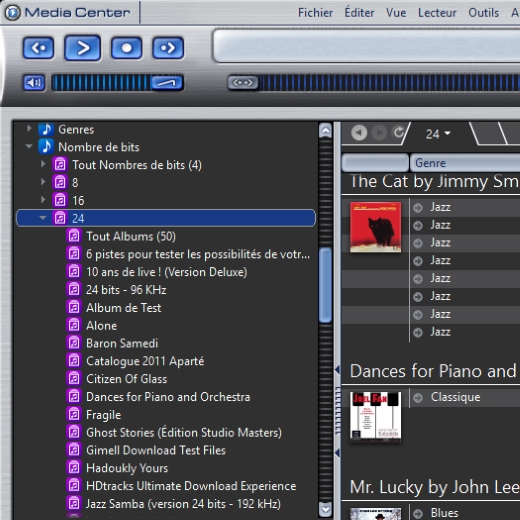Click the Blues genre cell
The image size is (520, 520).
[444, 513]
